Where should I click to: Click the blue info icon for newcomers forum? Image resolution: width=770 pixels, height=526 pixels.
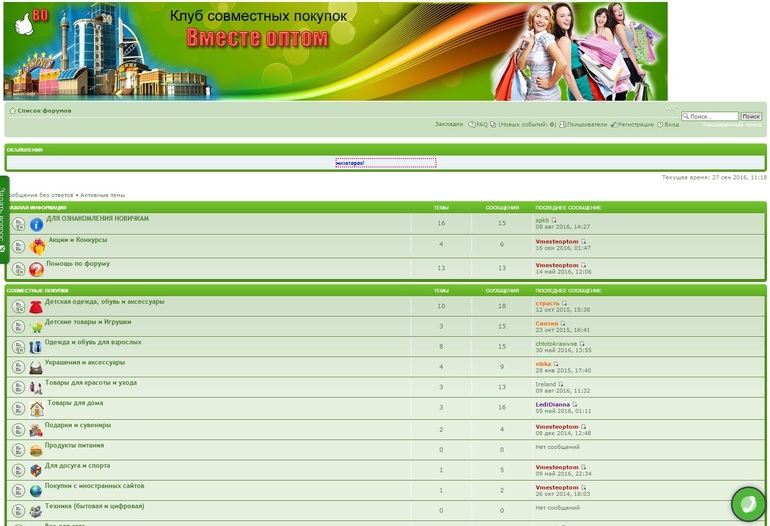tap(37, 225)
